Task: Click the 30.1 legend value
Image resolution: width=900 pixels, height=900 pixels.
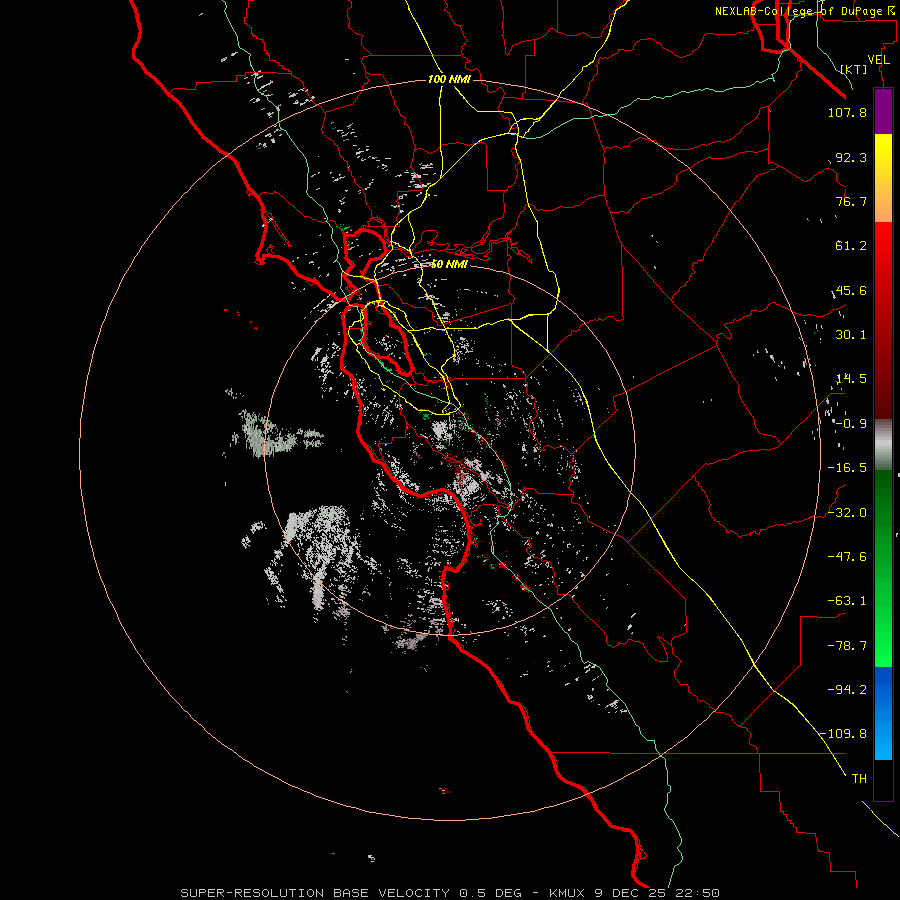Action: (851, 335)
